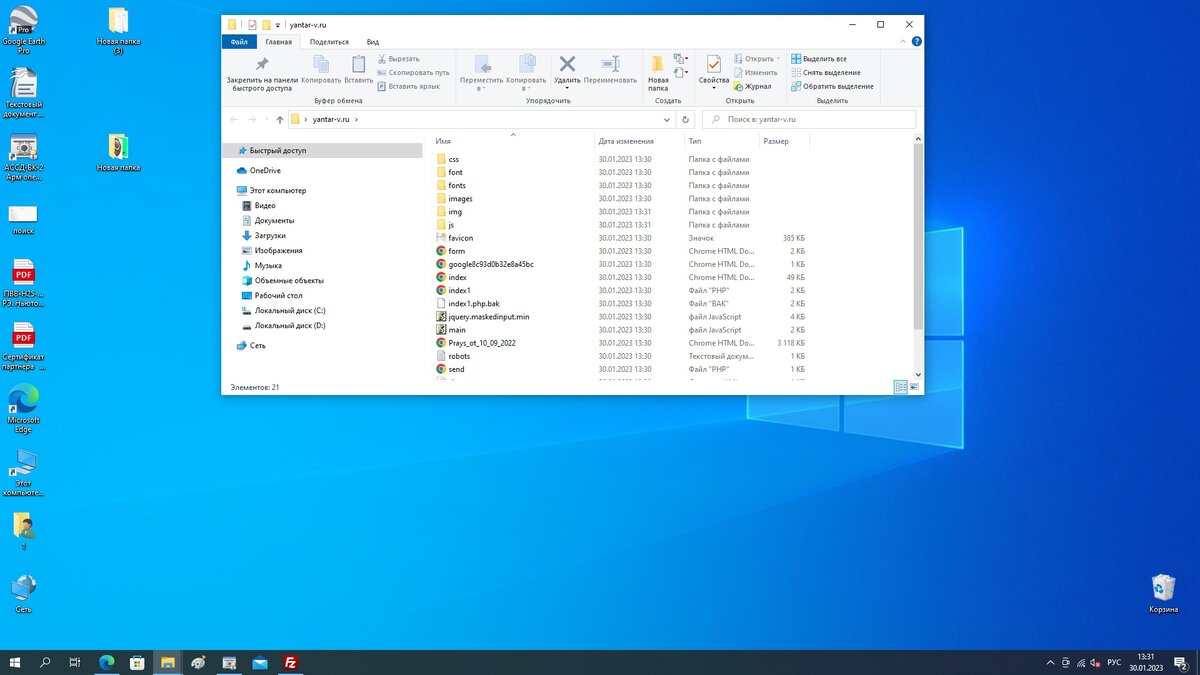
Task: Open the Quick Access Toolbar customize arrow
Action: (278, 24)
